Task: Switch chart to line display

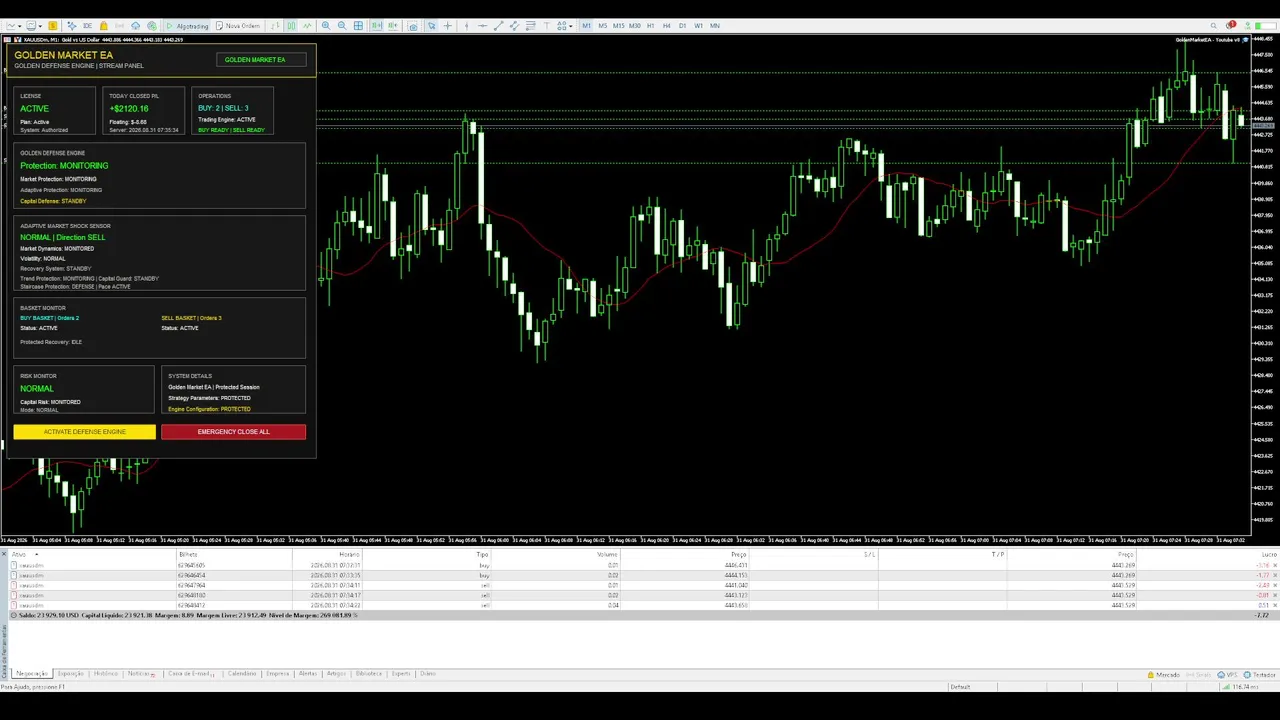Action: tap(307, 25)
